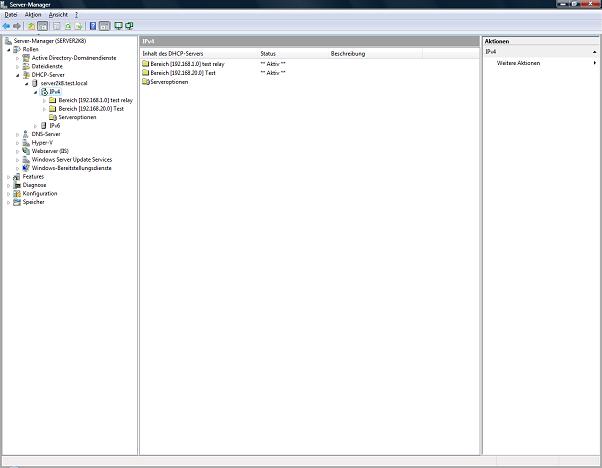Select Serveroptionen in the content list
This screenshot has height=468, width=602.
tap(165, 82)
